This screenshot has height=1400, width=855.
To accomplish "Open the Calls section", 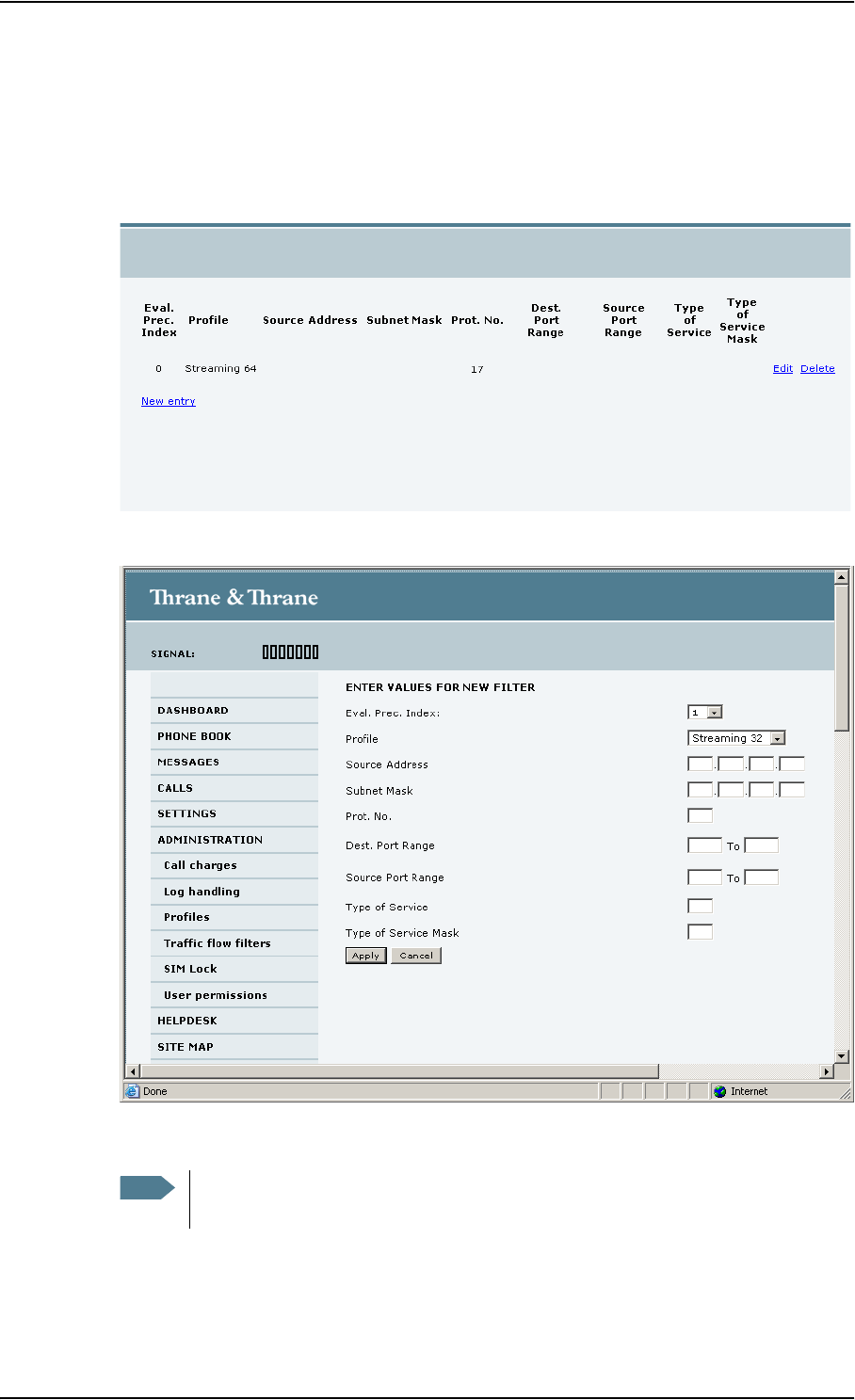I will click(x=234, y=788).
